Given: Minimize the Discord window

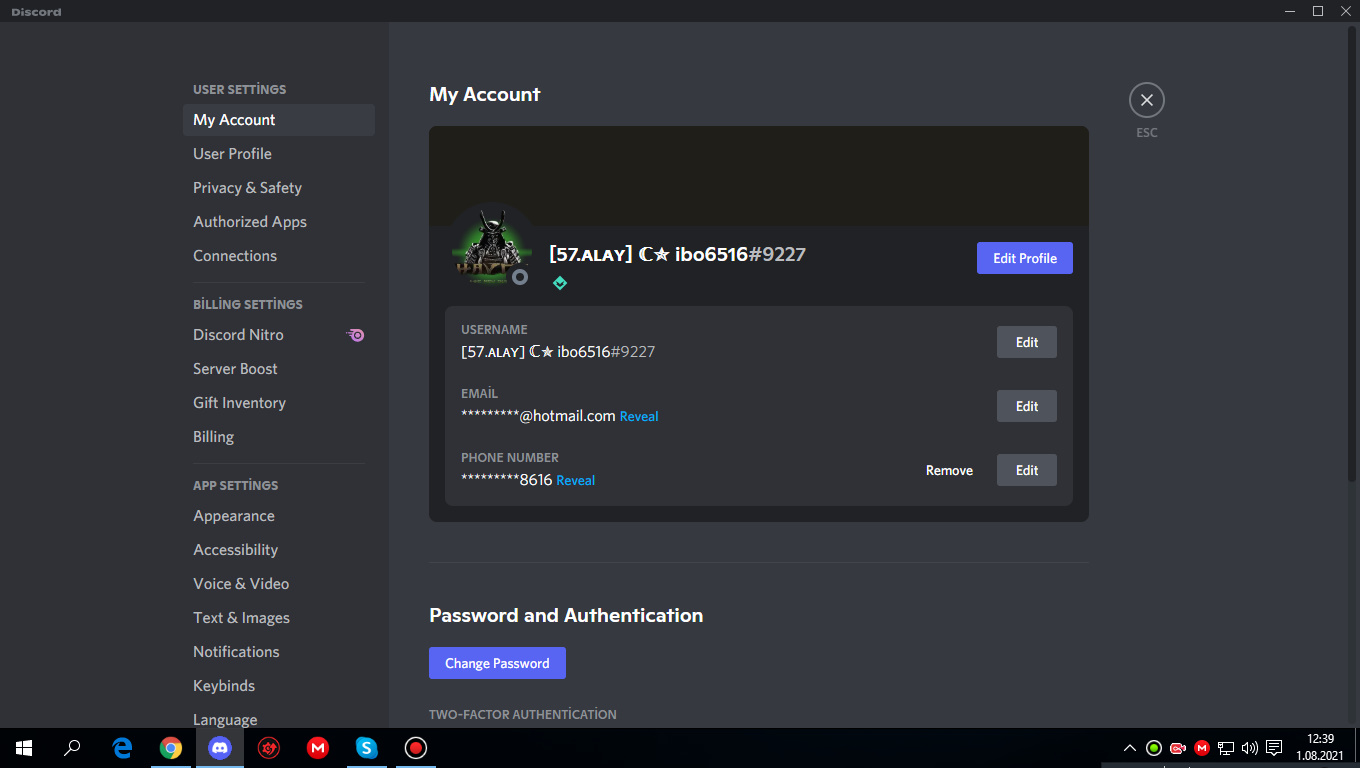Looking at the screenshot, I should point(1291,11).
